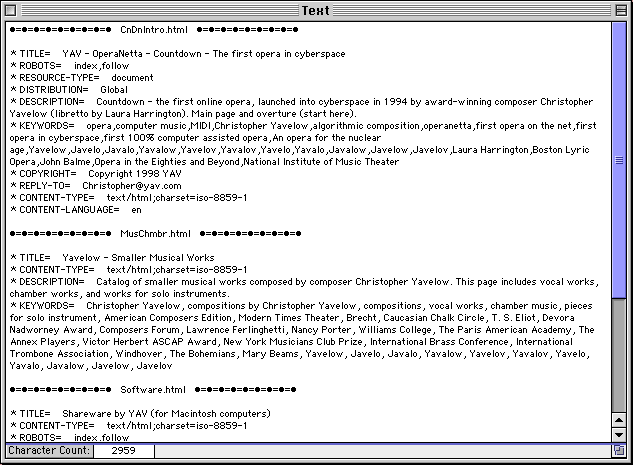The width and height of the screenshot is (633, 465).
Task: Click the Software.html file heading
Action: coord(153,390)
